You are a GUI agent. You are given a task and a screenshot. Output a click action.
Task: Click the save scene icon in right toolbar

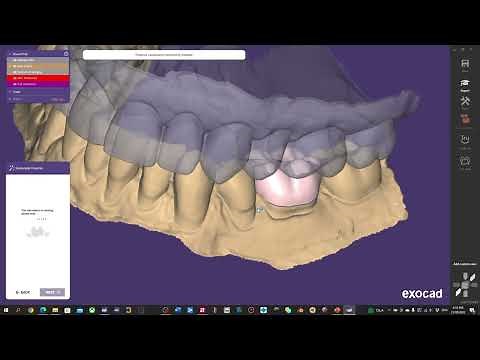465,63
